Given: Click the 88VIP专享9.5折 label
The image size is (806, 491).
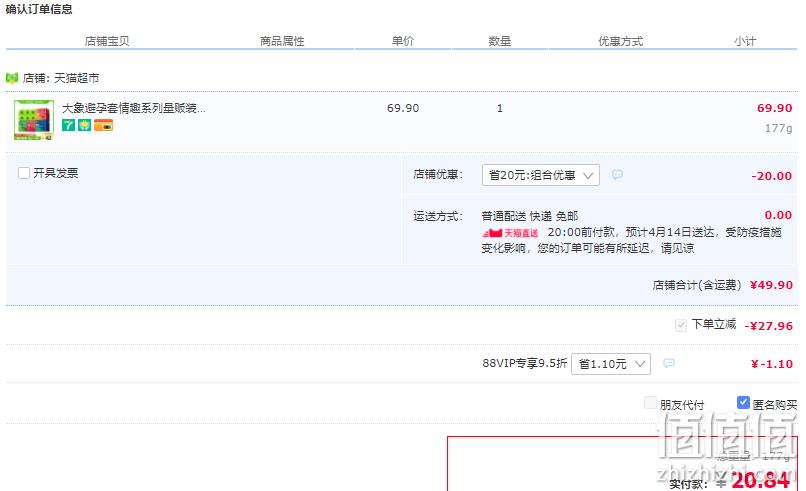Looking at the screenshot, I should [524, 363].
